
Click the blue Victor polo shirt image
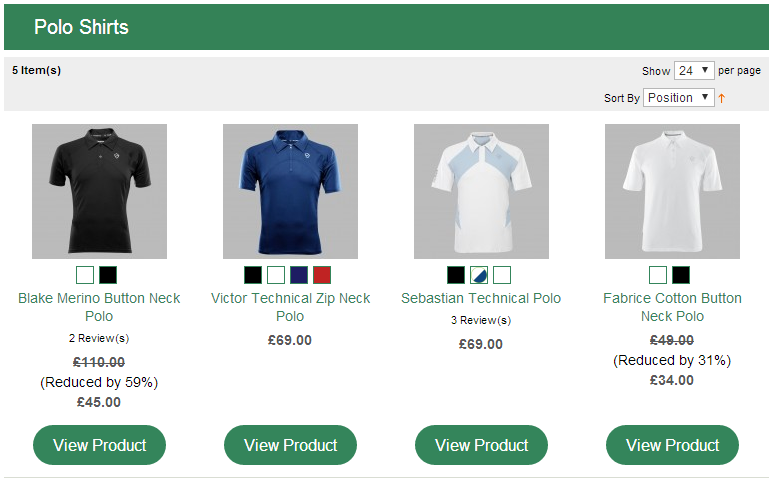[x=290, y=192]
